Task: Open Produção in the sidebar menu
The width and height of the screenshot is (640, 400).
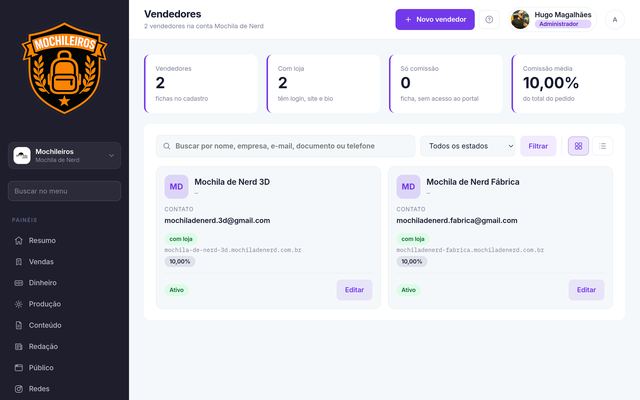Action: pos(64,304)
